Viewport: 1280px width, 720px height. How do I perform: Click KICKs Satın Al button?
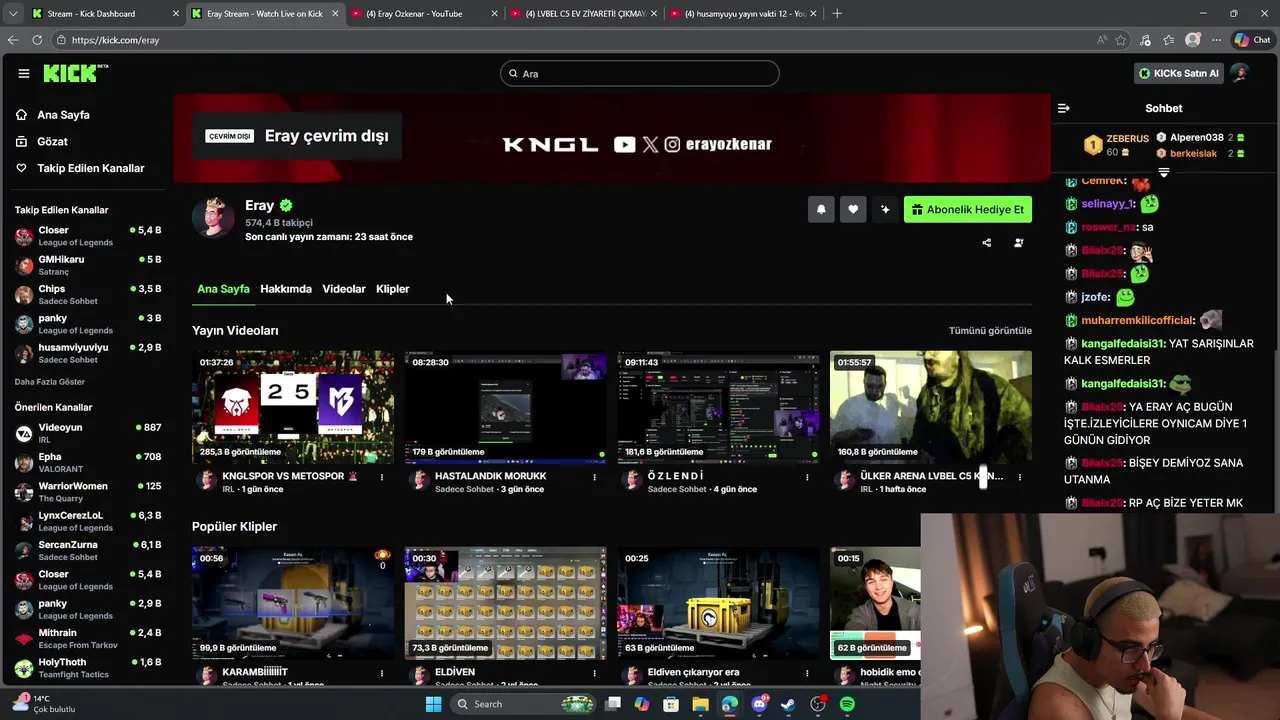(x=1179, y=73)
